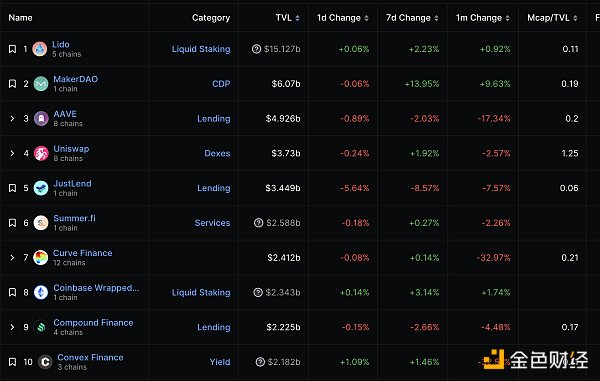Open the CDP category link
600x381 pixels.
tap(221, 84)
